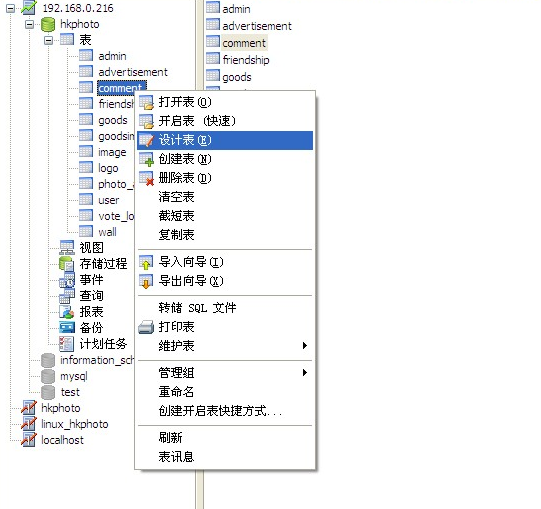Click the hkphoto closed connection icon
This screenshot has height=509, width=541.
click(29, 408)
